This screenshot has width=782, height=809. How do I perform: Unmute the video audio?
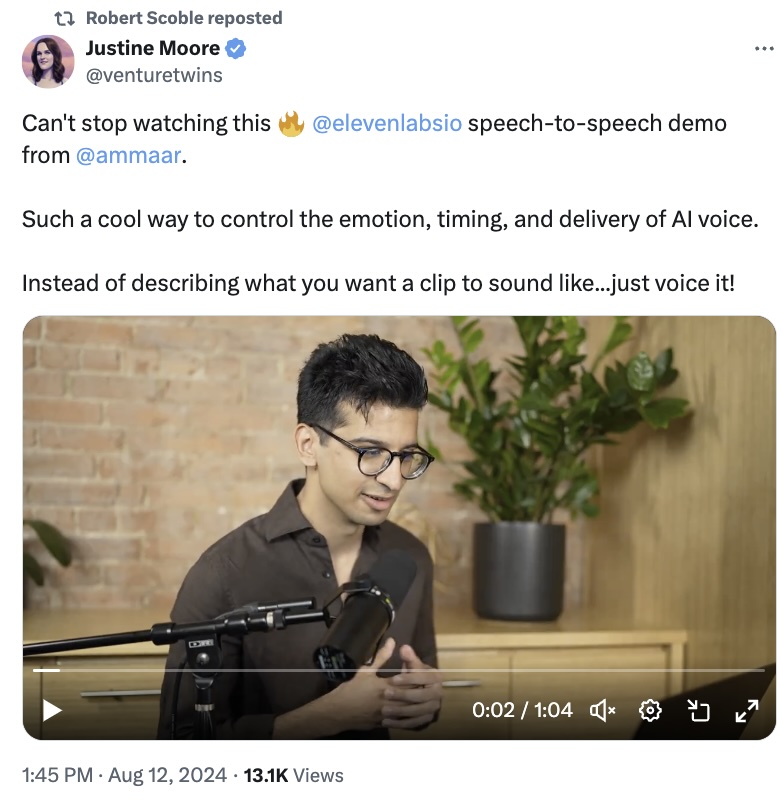(602, 710)
